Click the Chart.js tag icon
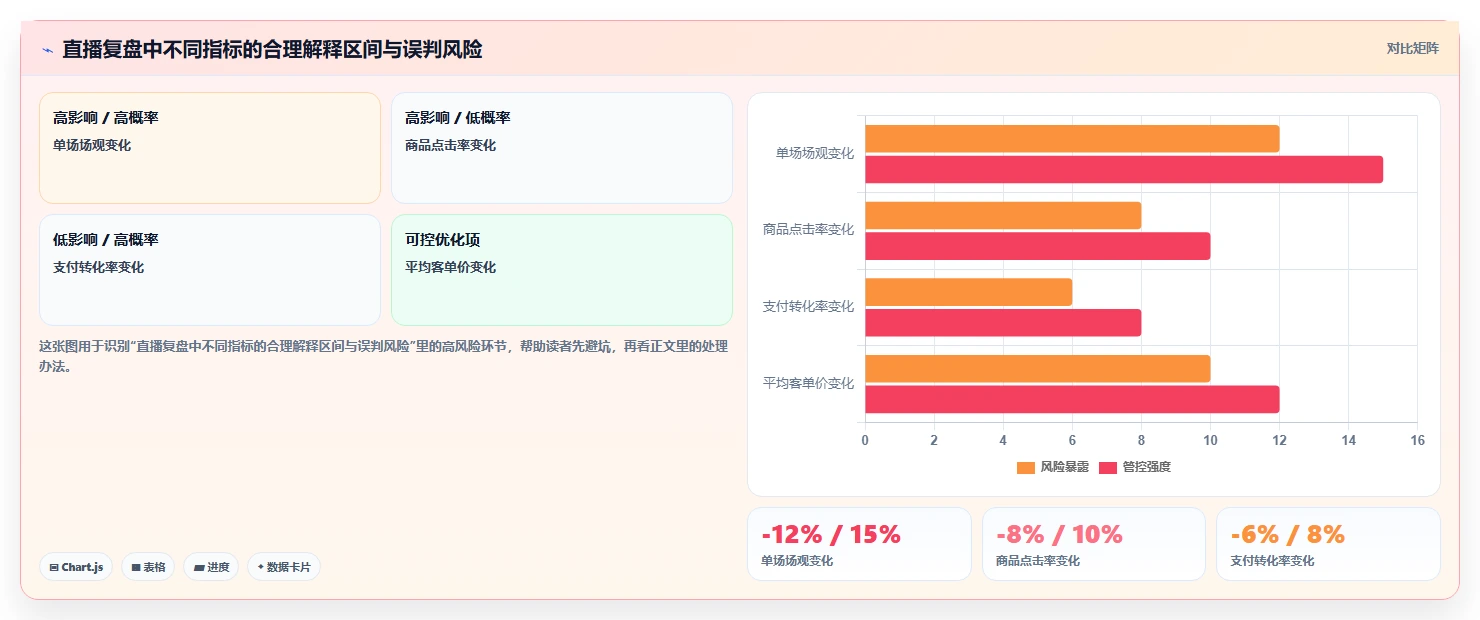The height and width of the screenshot is (620, 1480). 54,567
